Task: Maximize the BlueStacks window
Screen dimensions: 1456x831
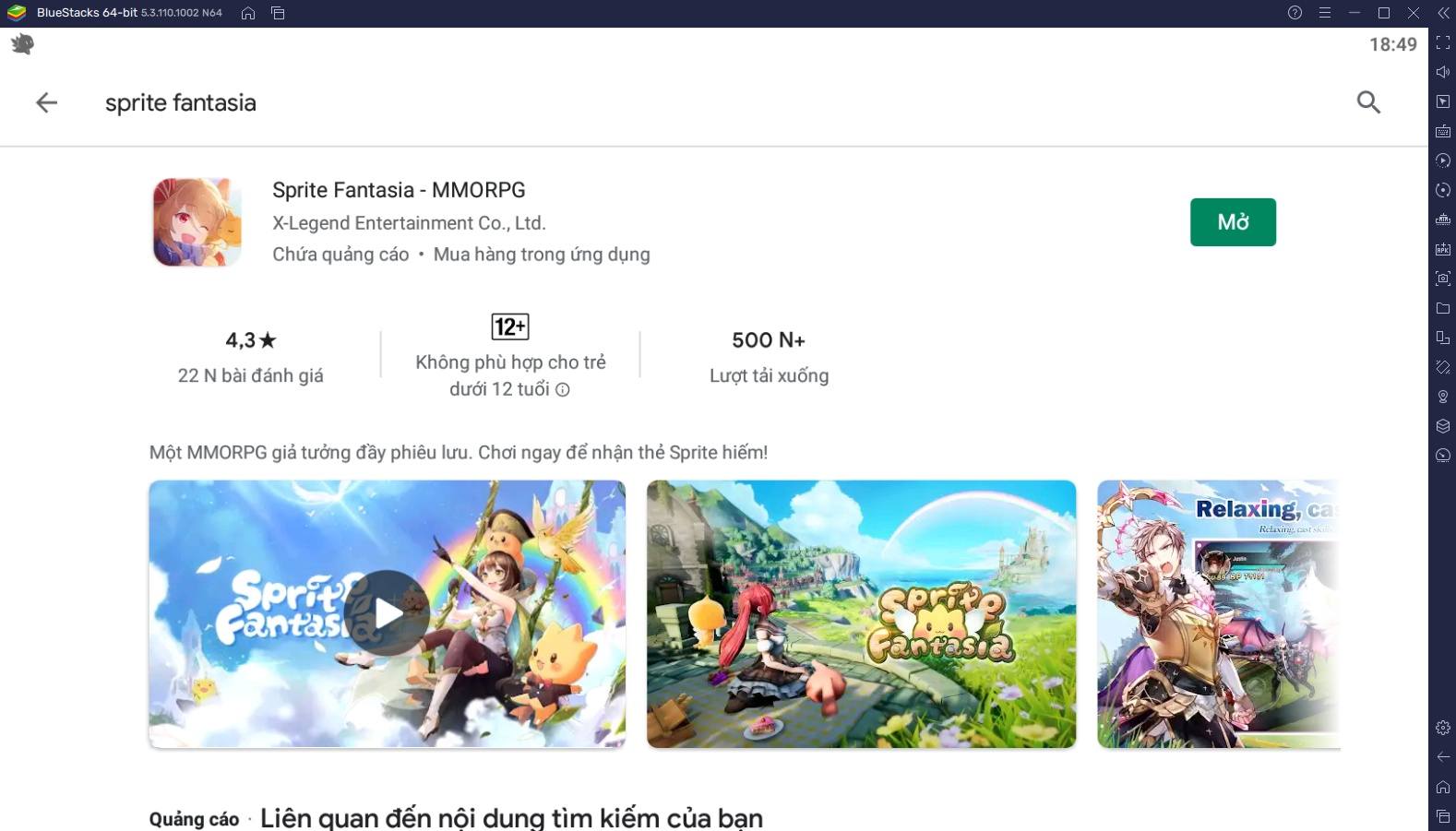Action: point(1383,13)
